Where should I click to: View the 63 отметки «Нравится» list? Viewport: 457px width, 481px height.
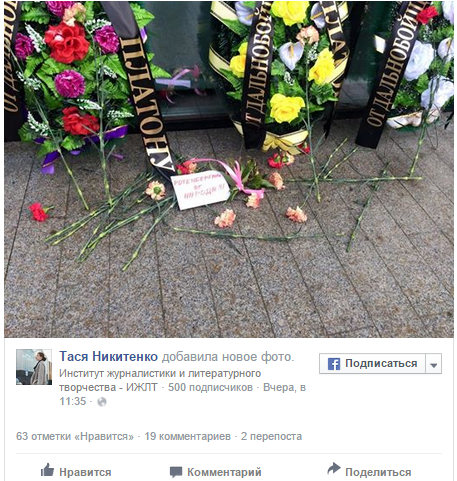[x=75, y=436]
